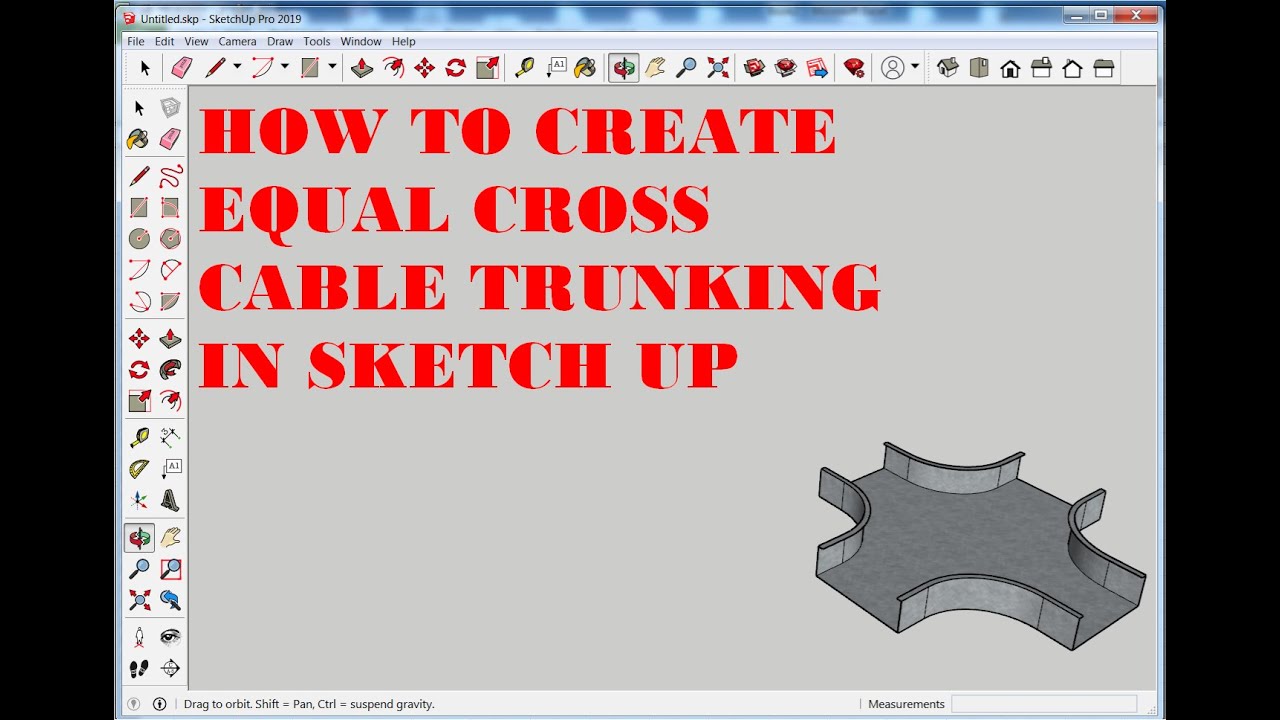The image size is (1280, 720).
Task: Select the Offset tool in top toolbar
Action: pyautogui.click(x=394, y=68)
